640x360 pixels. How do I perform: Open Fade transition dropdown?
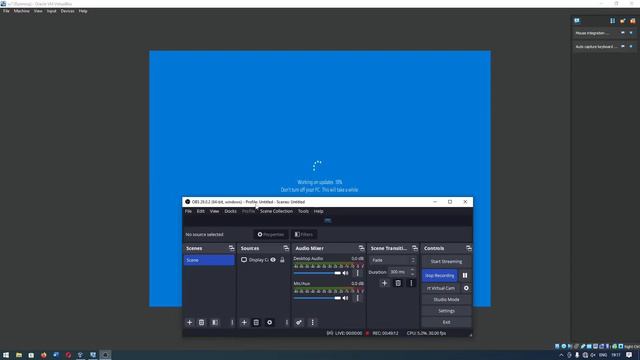point(392,260)
